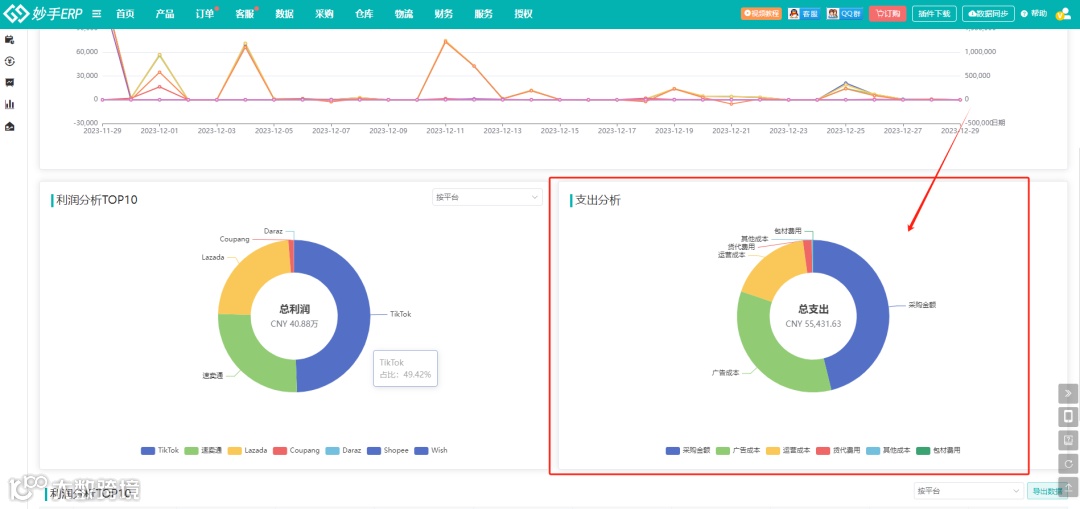Toggle Shopee legend in profit chart

[x=388, y=450]
